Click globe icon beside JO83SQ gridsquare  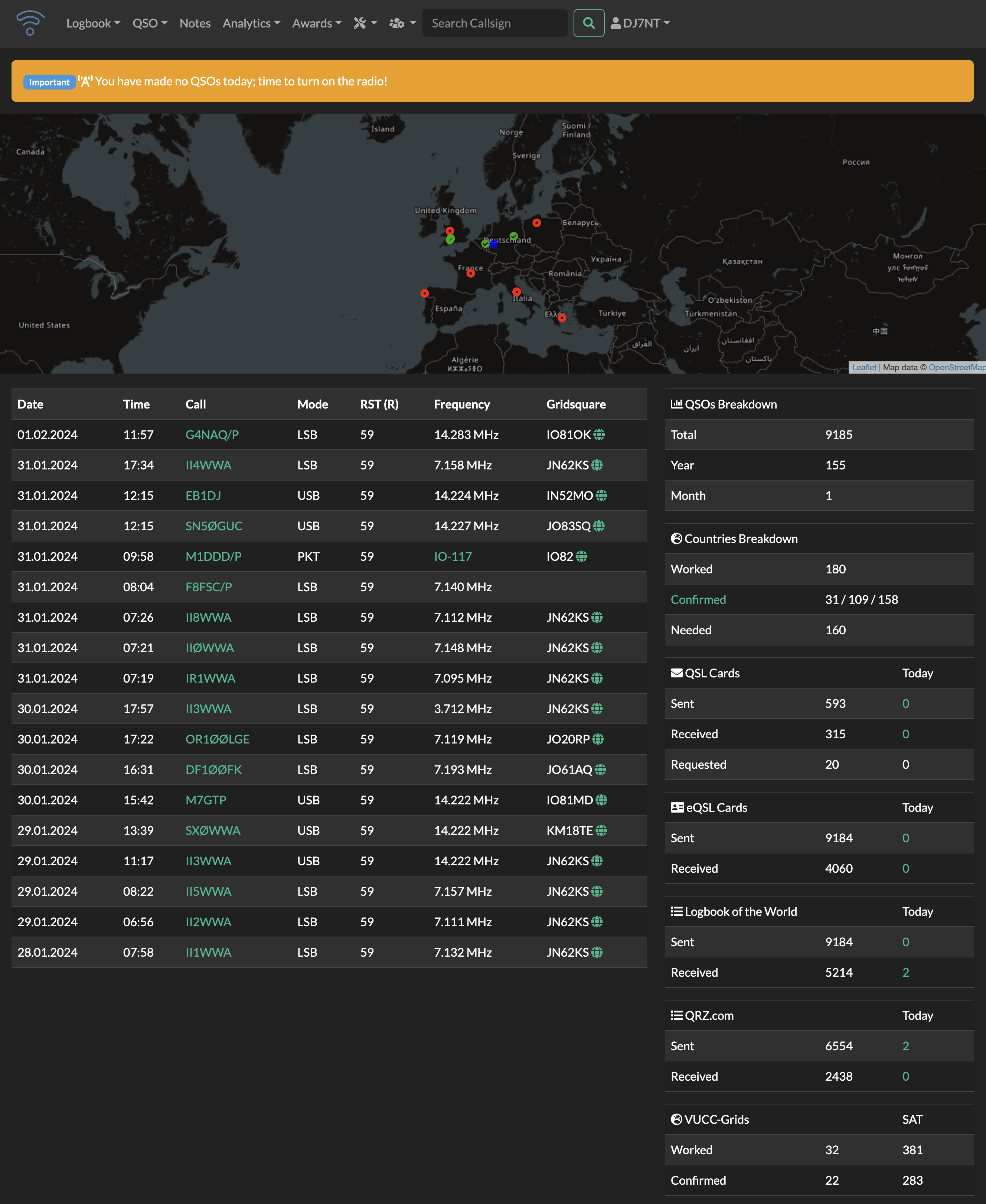pyautogui.click(x=599, y=526)
